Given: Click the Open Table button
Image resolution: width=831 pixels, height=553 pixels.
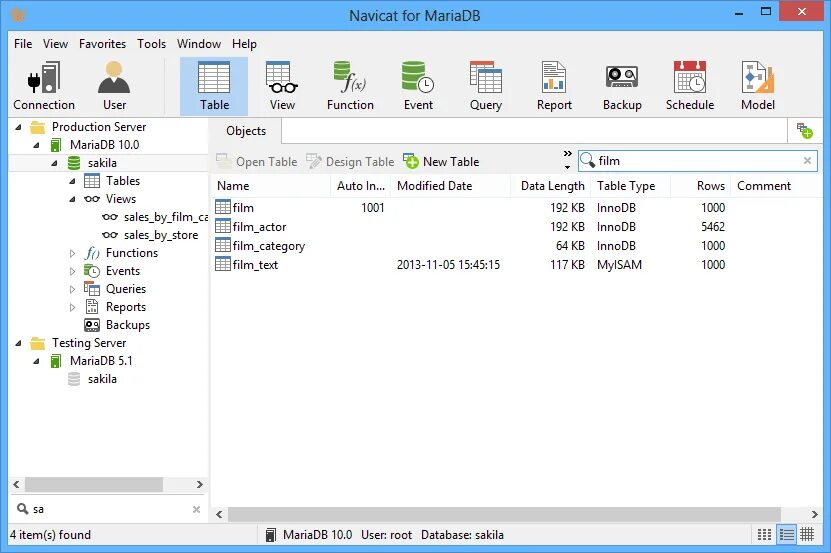Looking at the screenshot, I should point(257,162).
